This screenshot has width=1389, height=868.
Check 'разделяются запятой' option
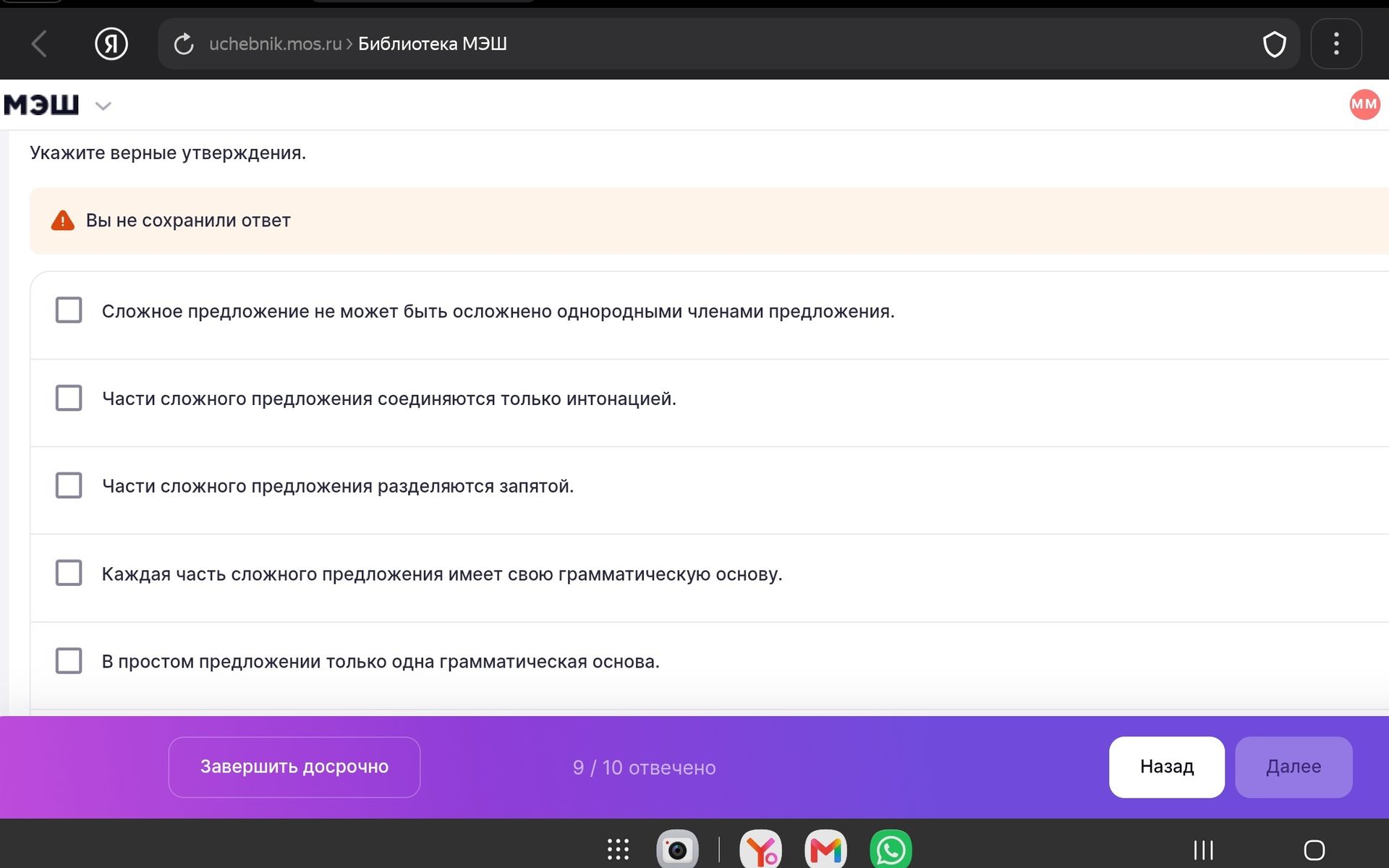(69, 485)
